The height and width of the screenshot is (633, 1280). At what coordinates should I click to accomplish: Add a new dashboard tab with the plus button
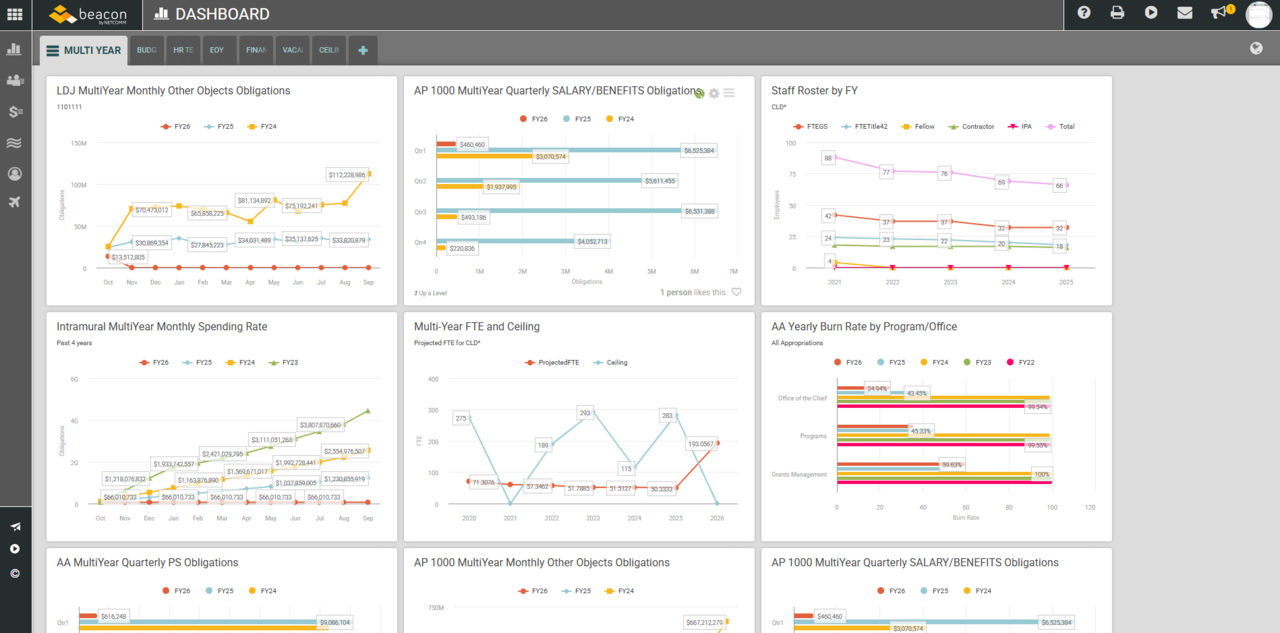pos(362,49)
